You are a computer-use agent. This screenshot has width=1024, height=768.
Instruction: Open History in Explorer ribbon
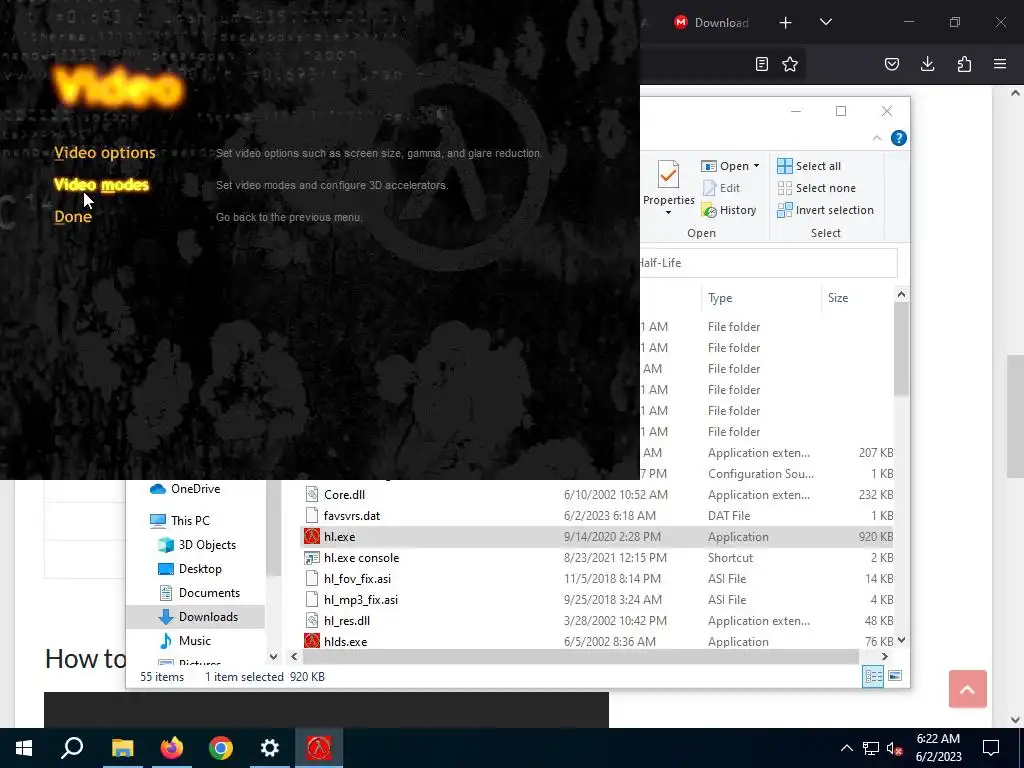[x=729, y=210]
